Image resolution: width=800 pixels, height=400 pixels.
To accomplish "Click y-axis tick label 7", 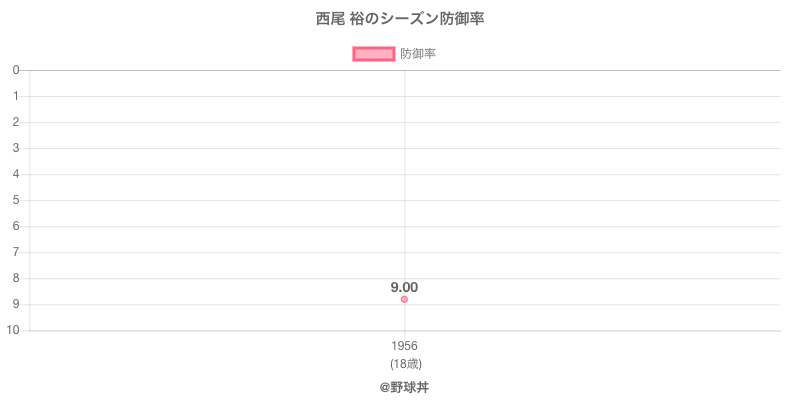I will point(17,252).
